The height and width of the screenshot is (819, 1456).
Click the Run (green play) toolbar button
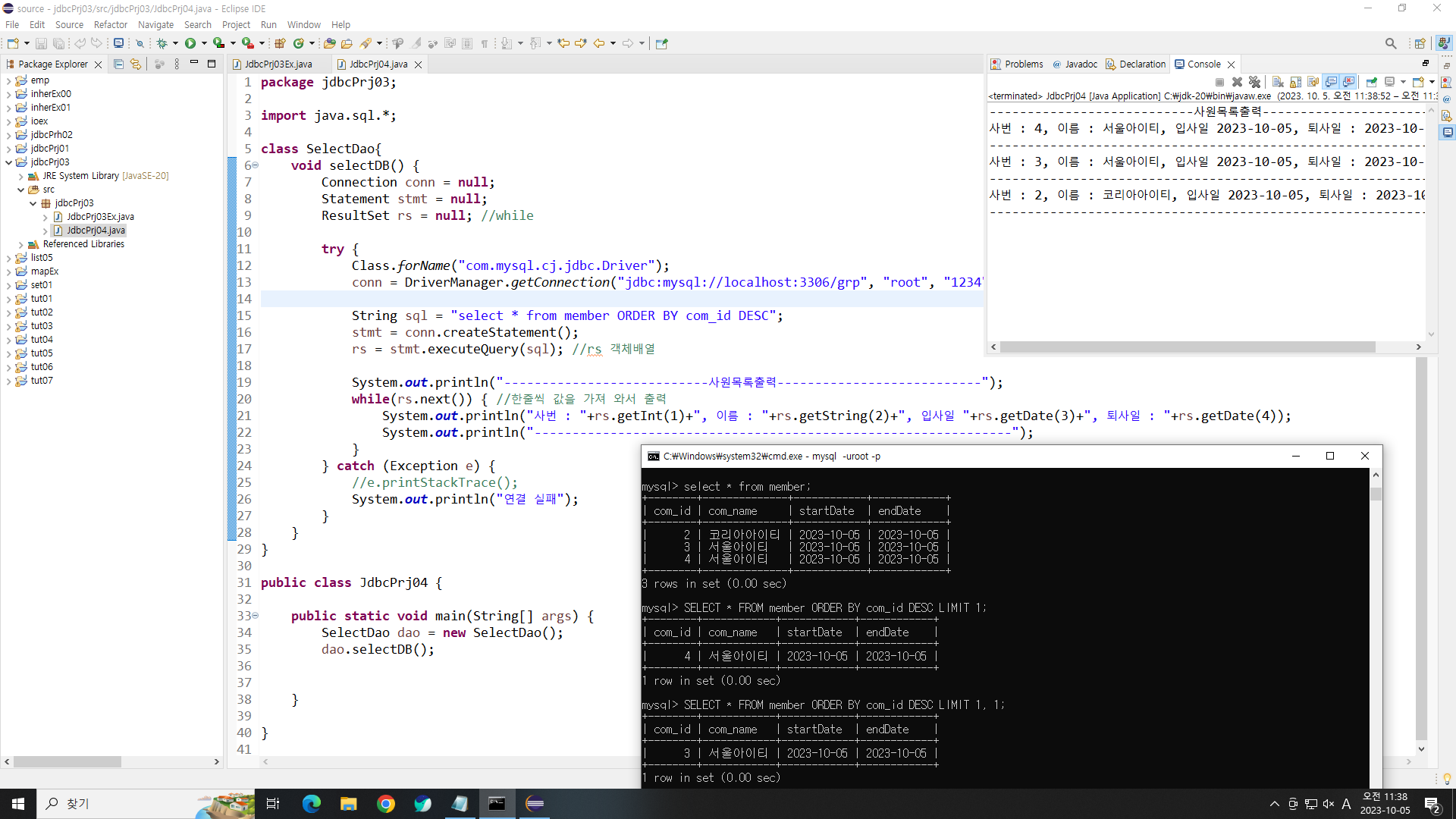[190, 43]
